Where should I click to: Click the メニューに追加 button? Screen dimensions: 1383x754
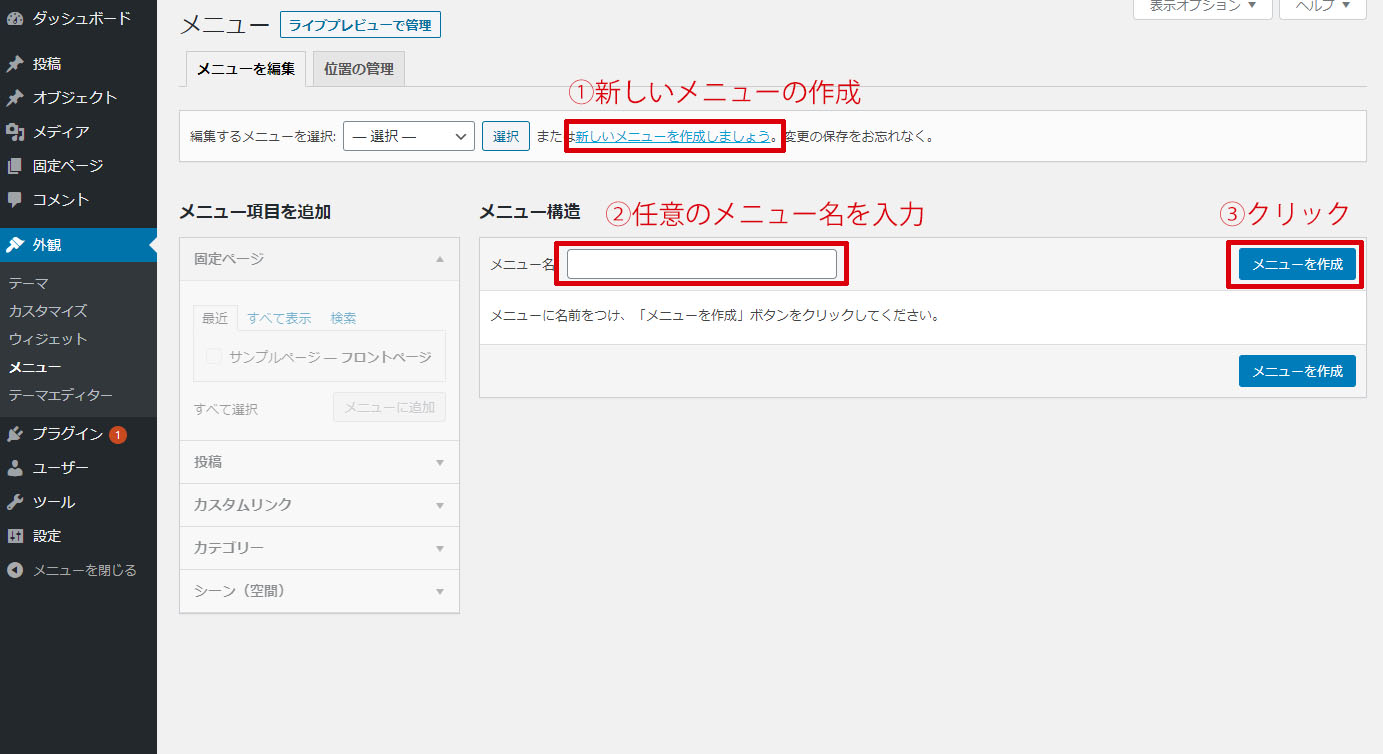389,407
